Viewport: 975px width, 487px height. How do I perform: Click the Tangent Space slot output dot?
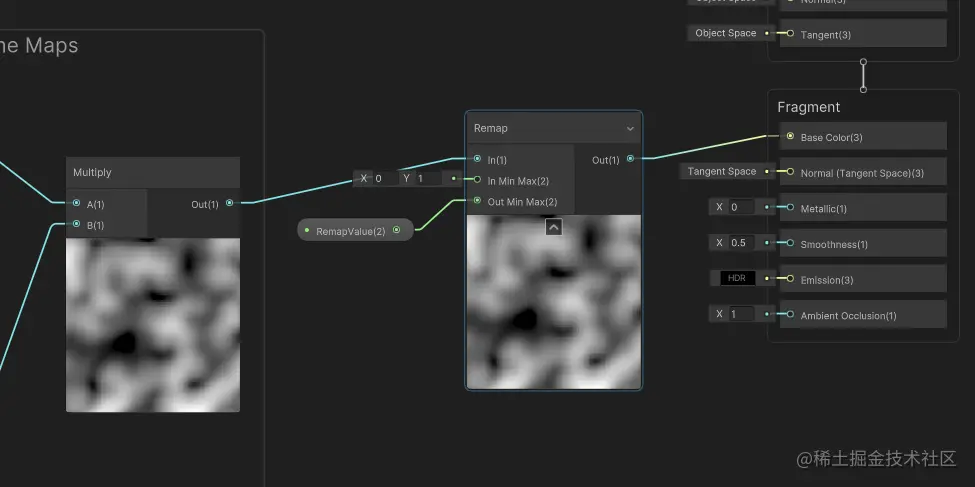pos(767,171)
